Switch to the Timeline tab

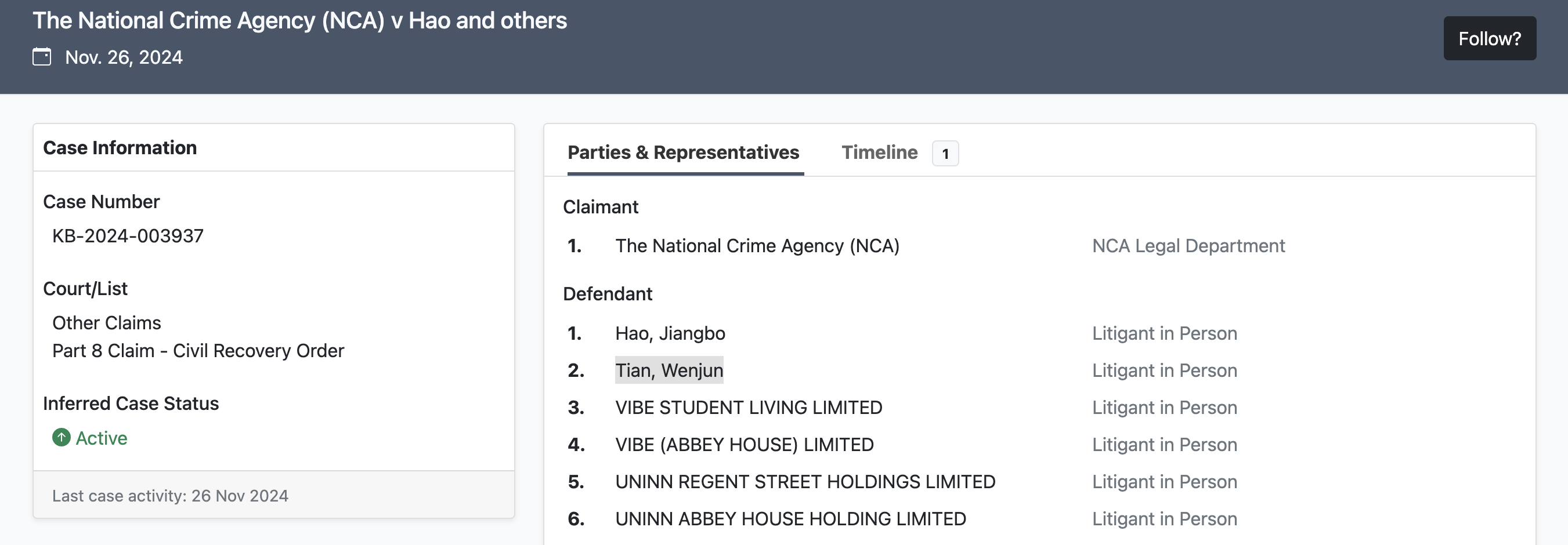click(x=879, y=152)
